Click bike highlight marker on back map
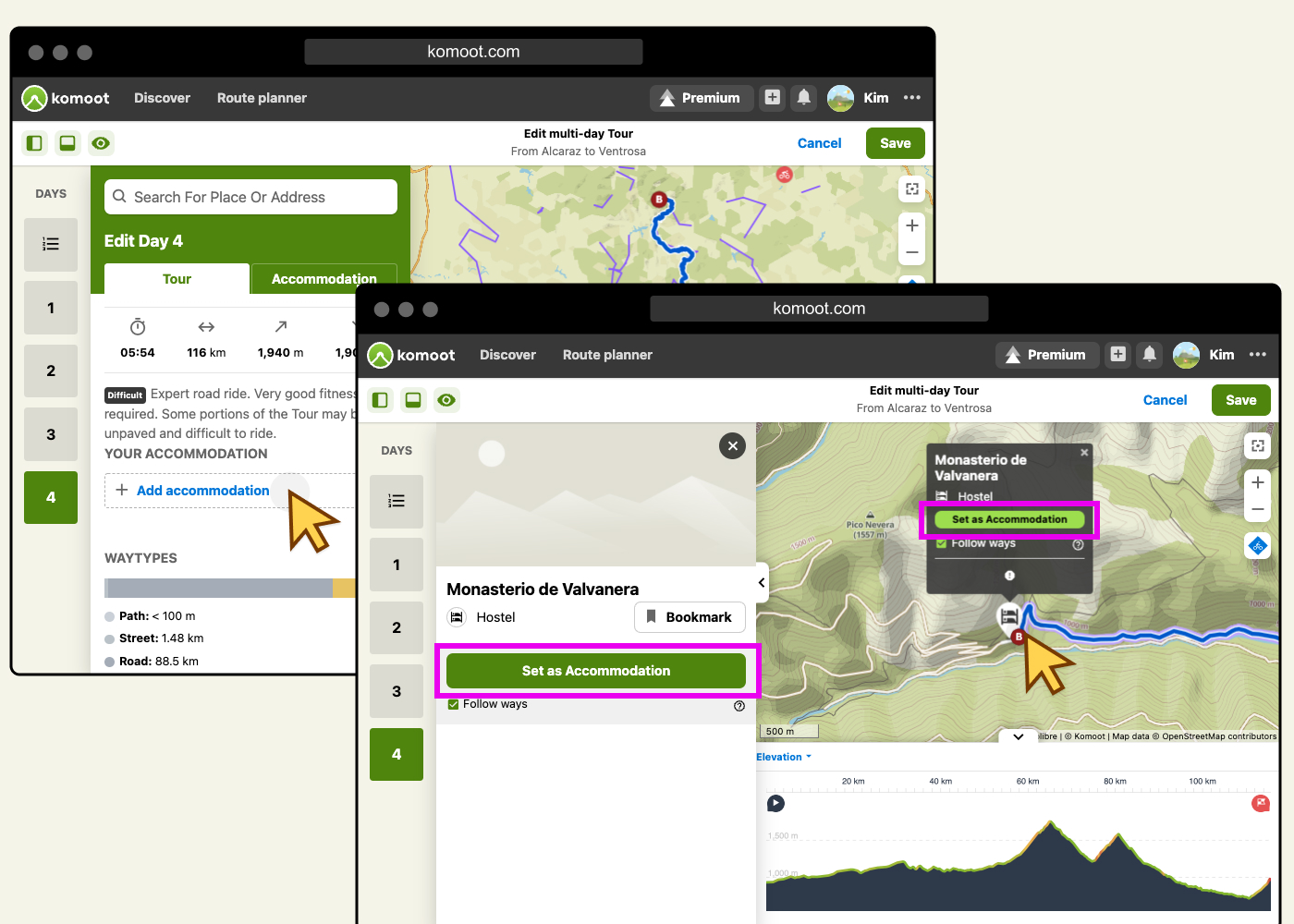 pyautogui.click(x=785, y=174)
